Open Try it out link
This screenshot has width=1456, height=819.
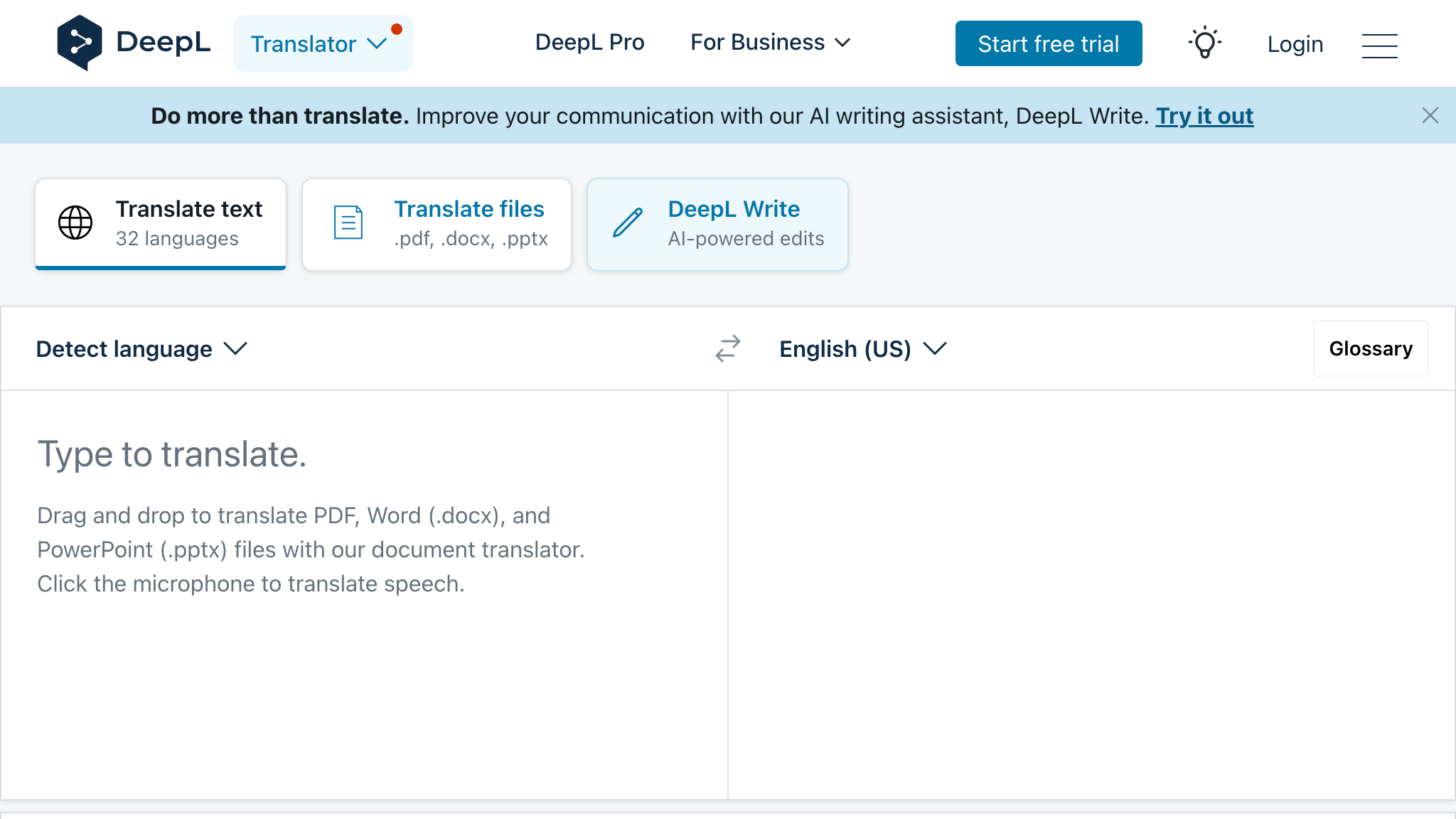click(x=1204, y=115)
